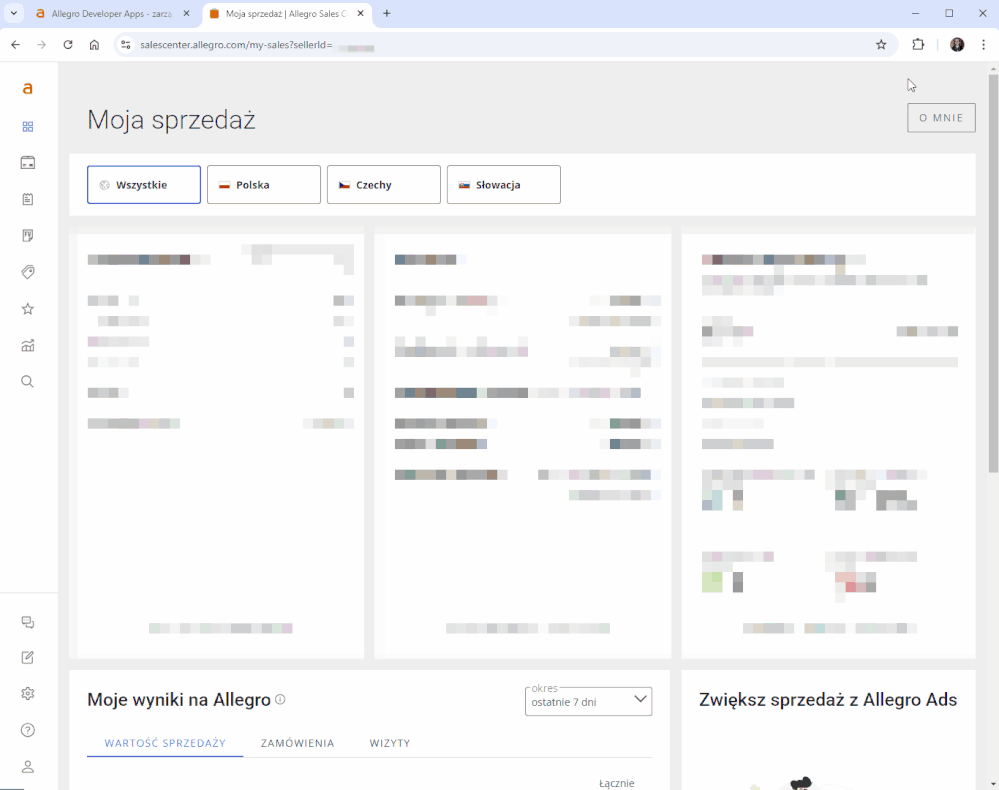Screen dimensions: 999x790
Task: Open the browser extensions puzzle icon
Action: [917, 45]
